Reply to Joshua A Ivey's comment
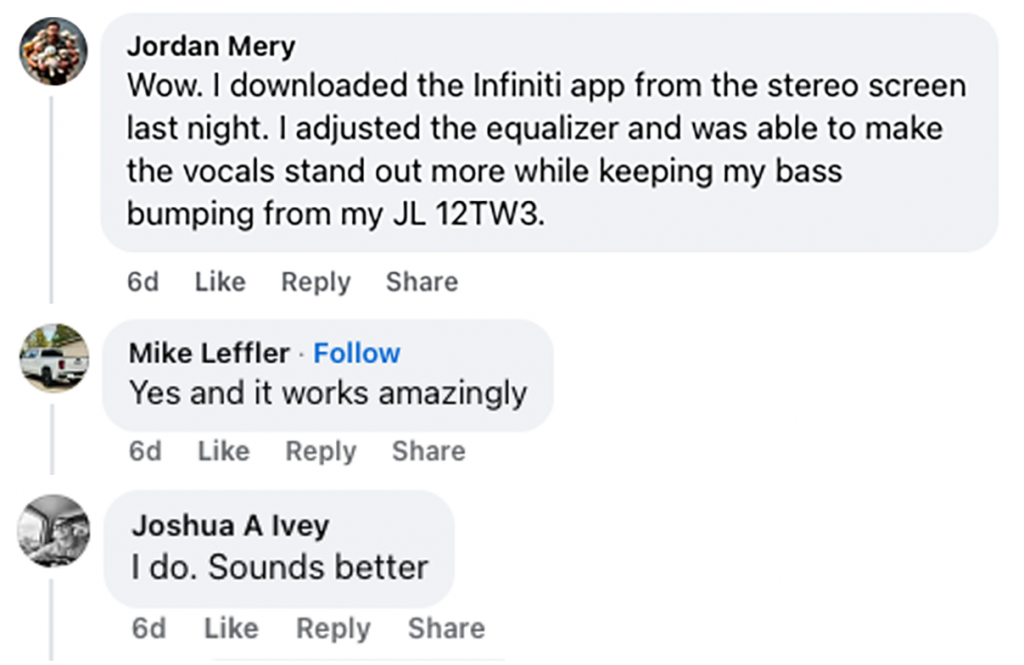This screenshot has width=1024, height=665. 333,628
